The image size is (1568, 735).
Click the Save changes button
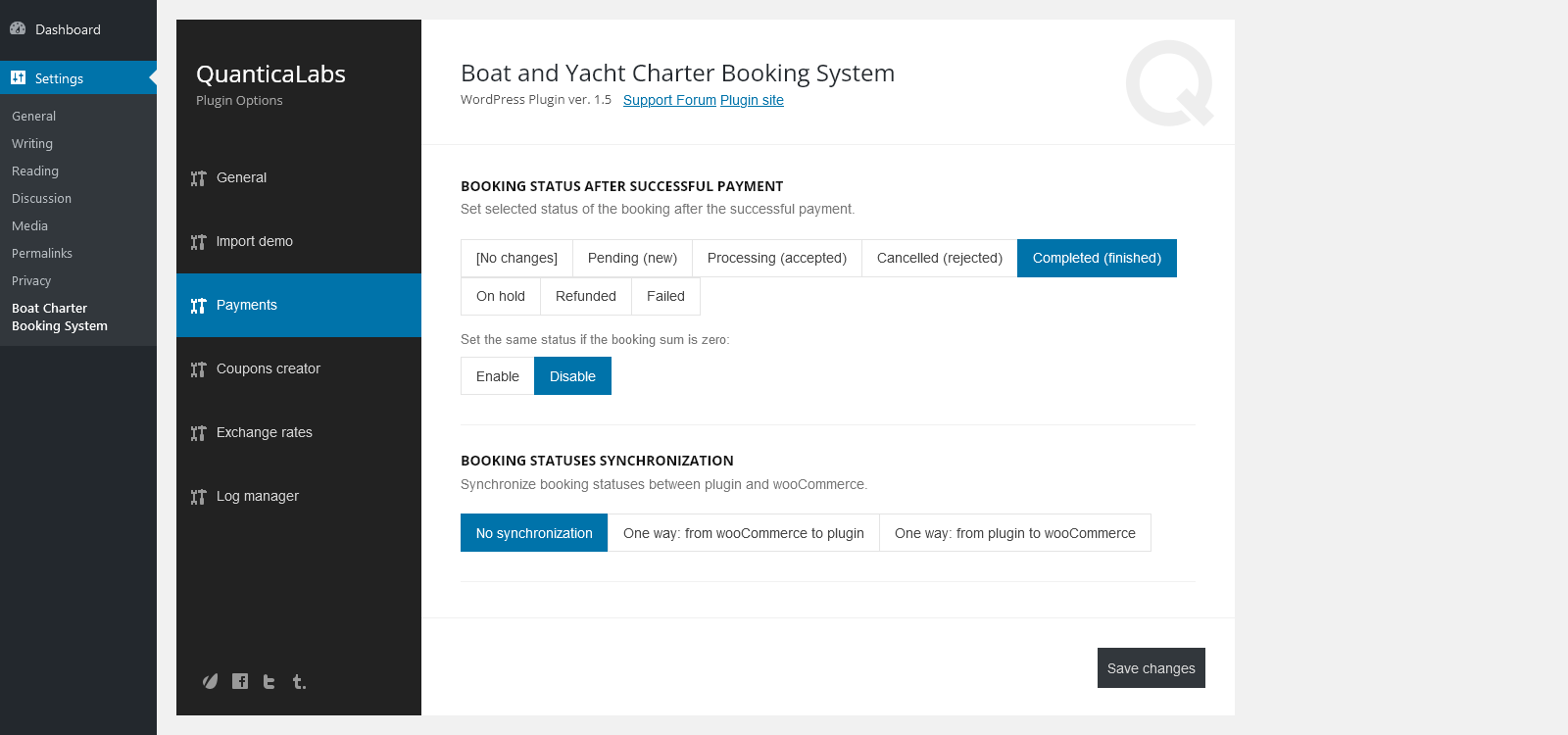pyautogui.click(x=1151, y=668)
